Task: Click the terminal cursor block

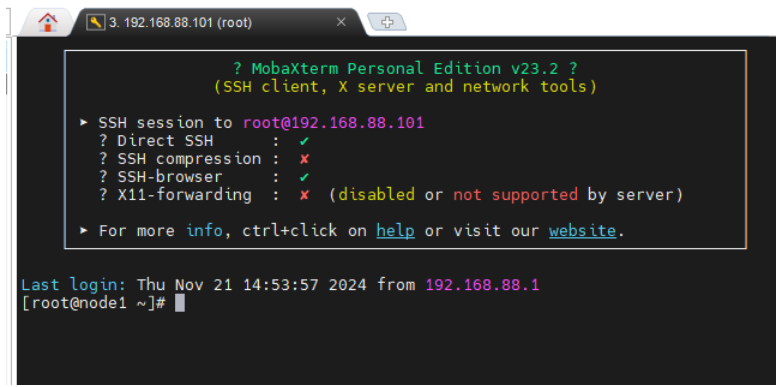Action: click(180, 303)
